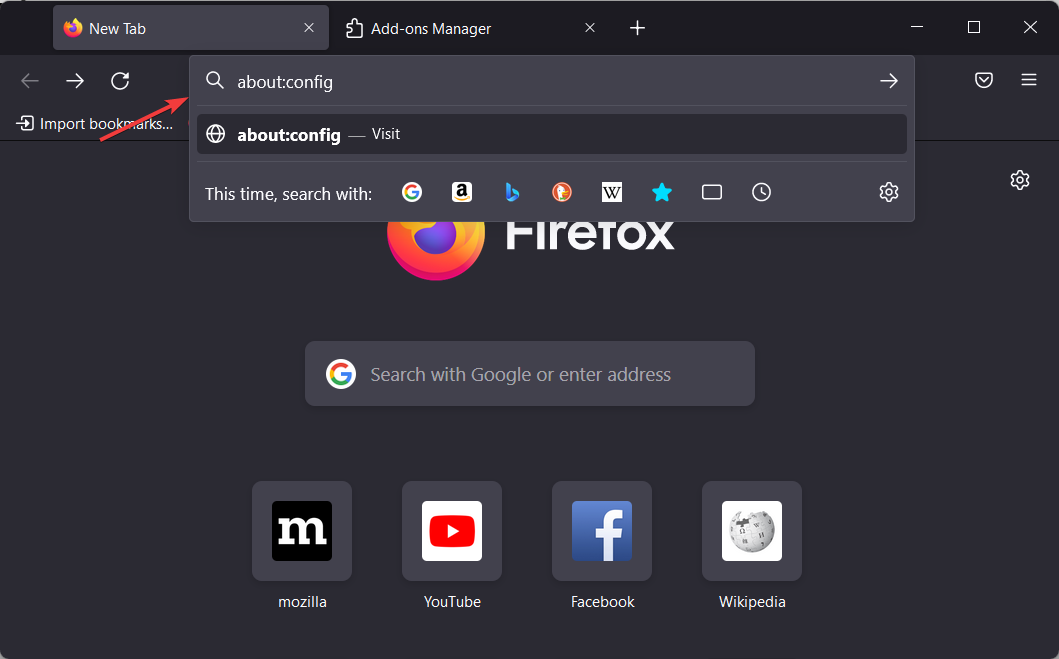Search this time with DuckDuckGo
This screenshot has height=659, width=1059.
pos(562,192)
